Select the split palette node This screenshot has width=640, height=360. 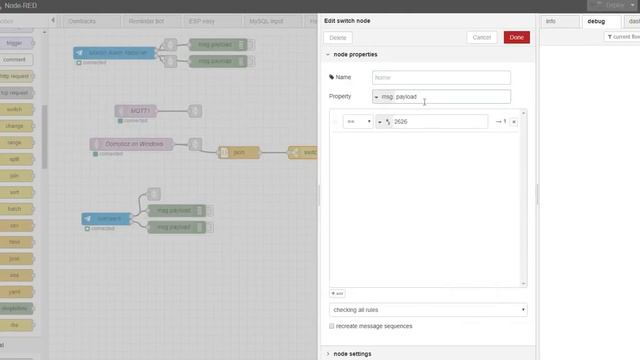[x=16, y=159]
